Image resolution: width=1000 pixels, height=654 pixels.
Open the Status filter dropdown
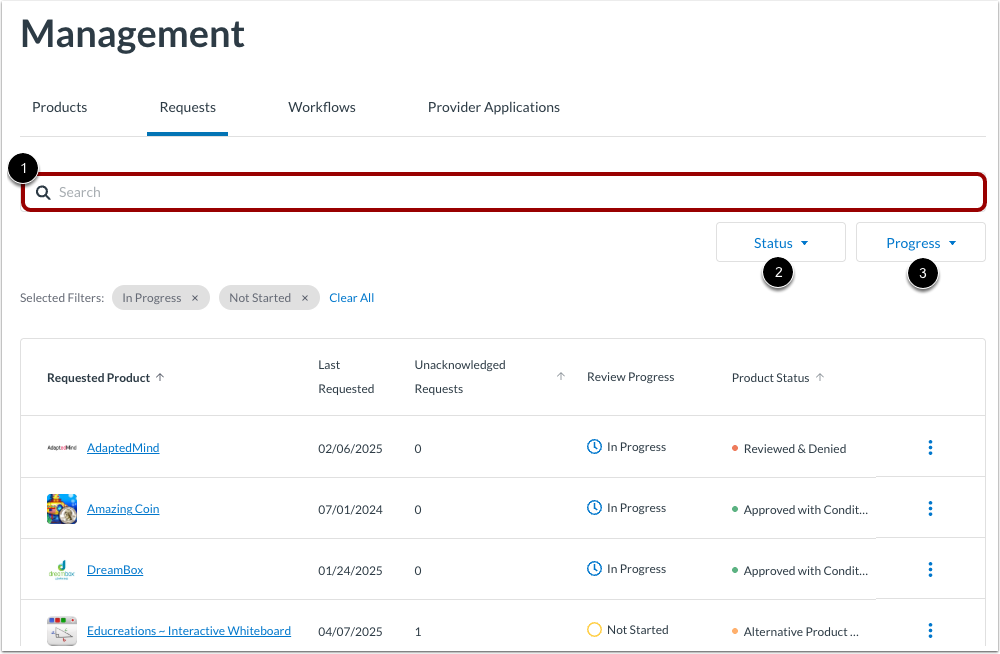(x=781, y=242)
